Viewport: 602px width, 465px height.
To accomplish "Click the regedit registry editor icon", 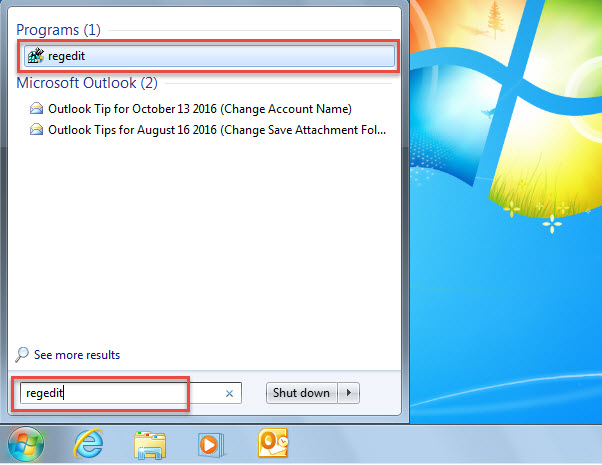I will (36, 56).
